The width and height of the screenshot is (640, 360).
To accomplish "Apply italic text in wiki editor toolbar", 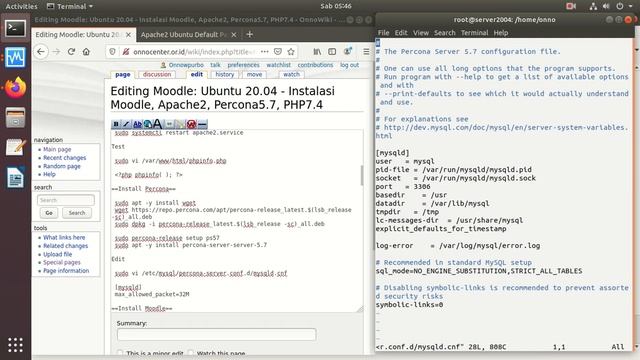I will pyautogui.click(x=126, y=124).
